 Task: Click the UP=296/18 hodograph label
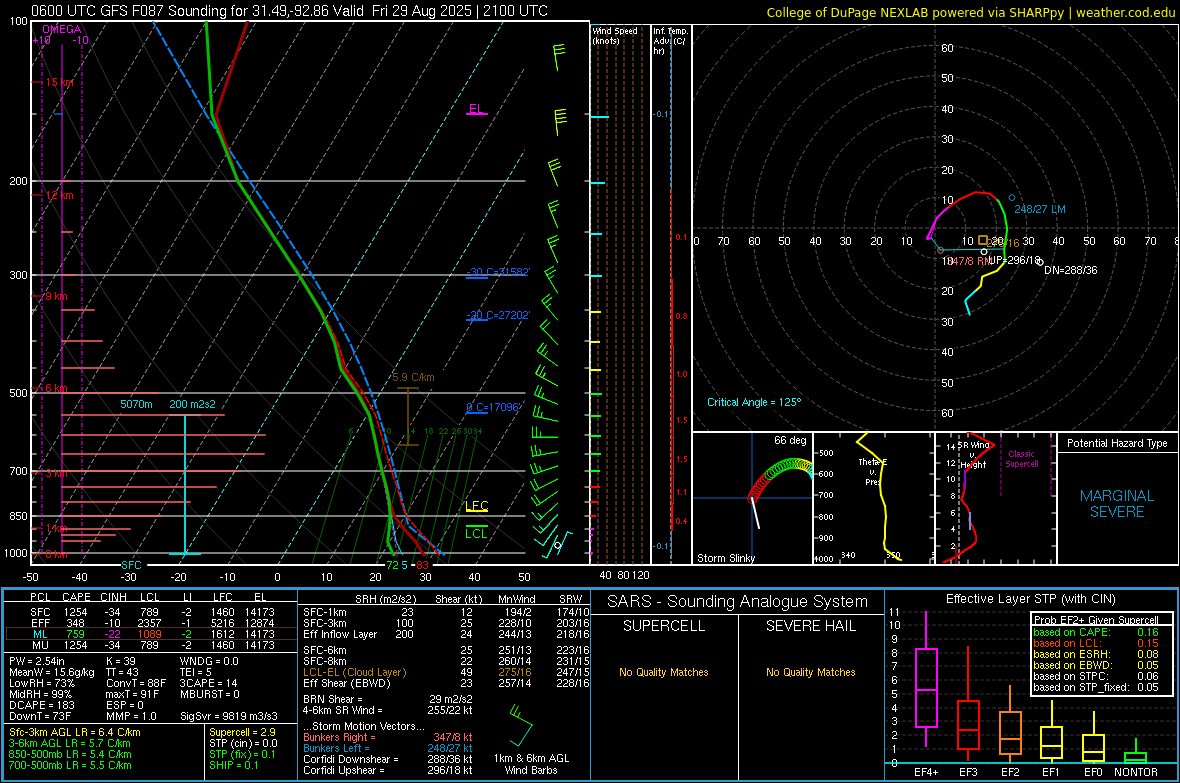(1014, 260)
